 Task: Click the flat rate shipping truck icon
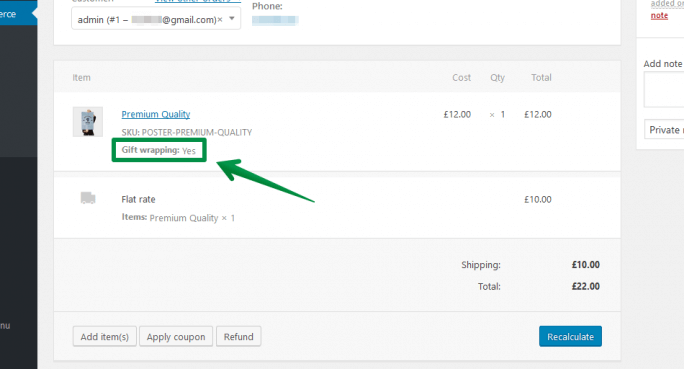(88, 198)
